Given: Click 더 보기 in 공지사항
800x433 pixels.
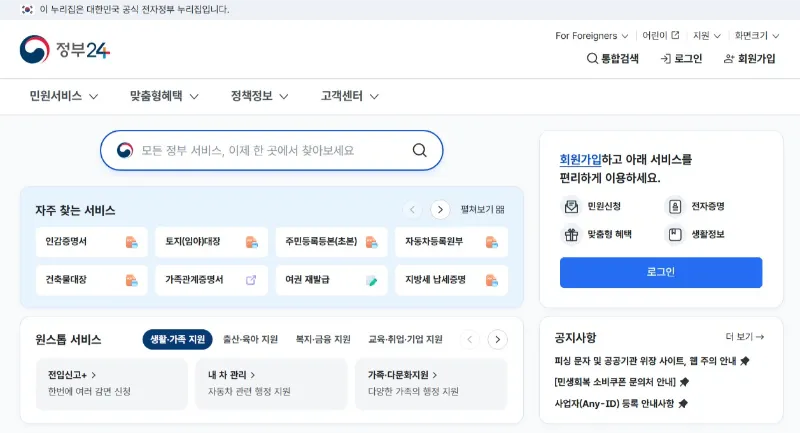Looking at the screenshot, I should tap(744, 337).
